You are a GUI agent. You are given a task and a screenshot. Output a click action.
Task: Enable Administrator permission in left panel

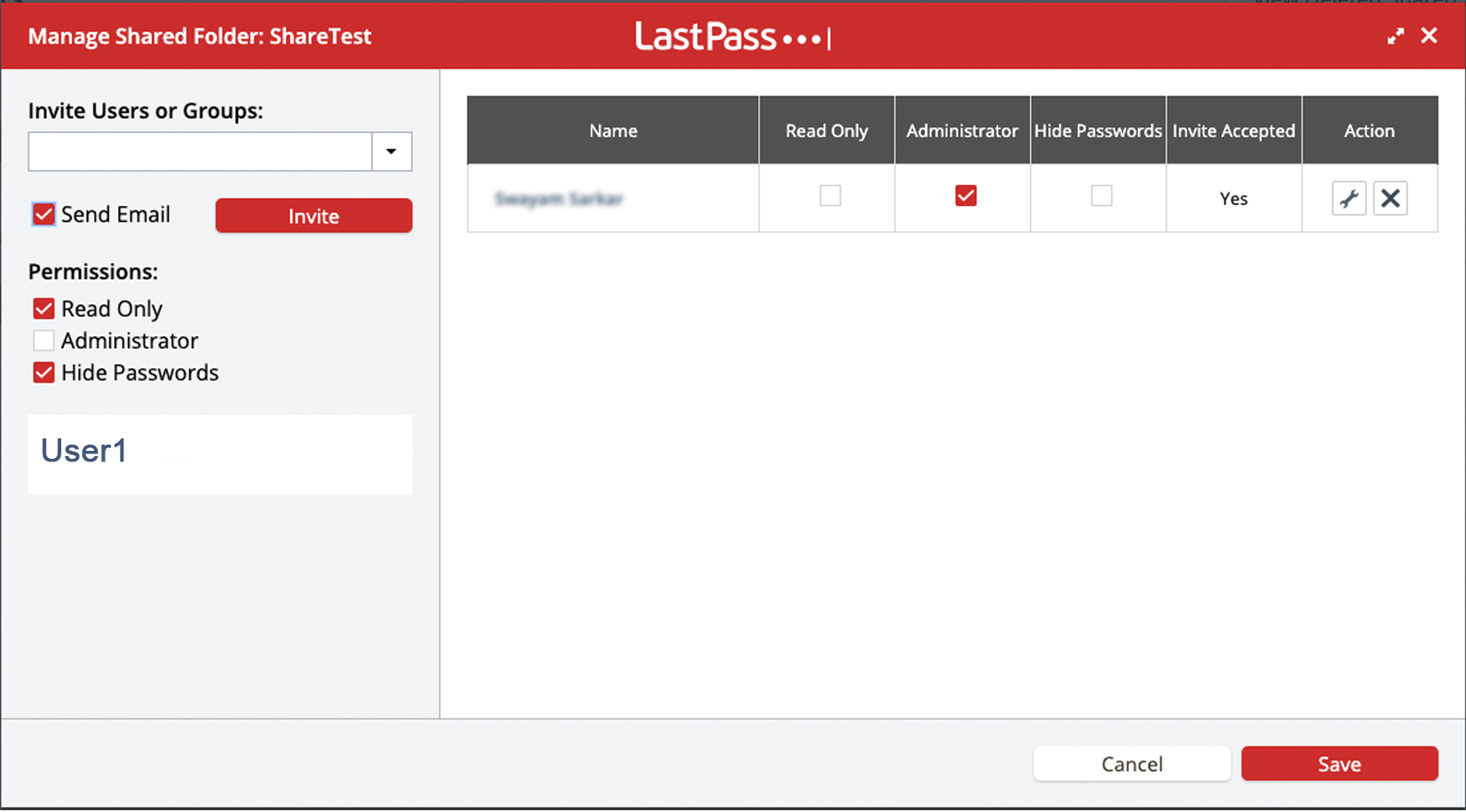(44, 341)
